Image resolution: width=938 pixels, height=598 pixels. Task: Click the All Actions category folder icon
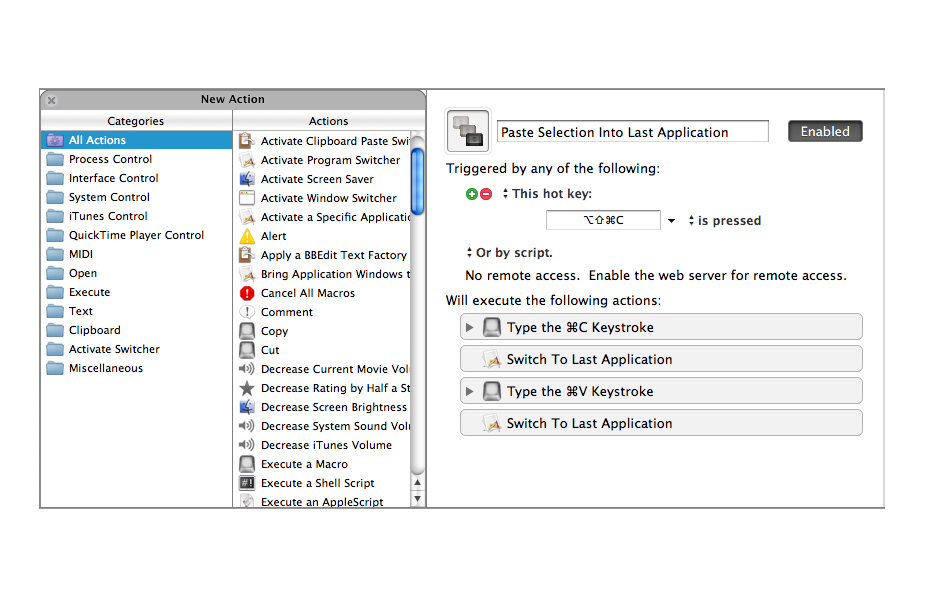click(55, 141)
